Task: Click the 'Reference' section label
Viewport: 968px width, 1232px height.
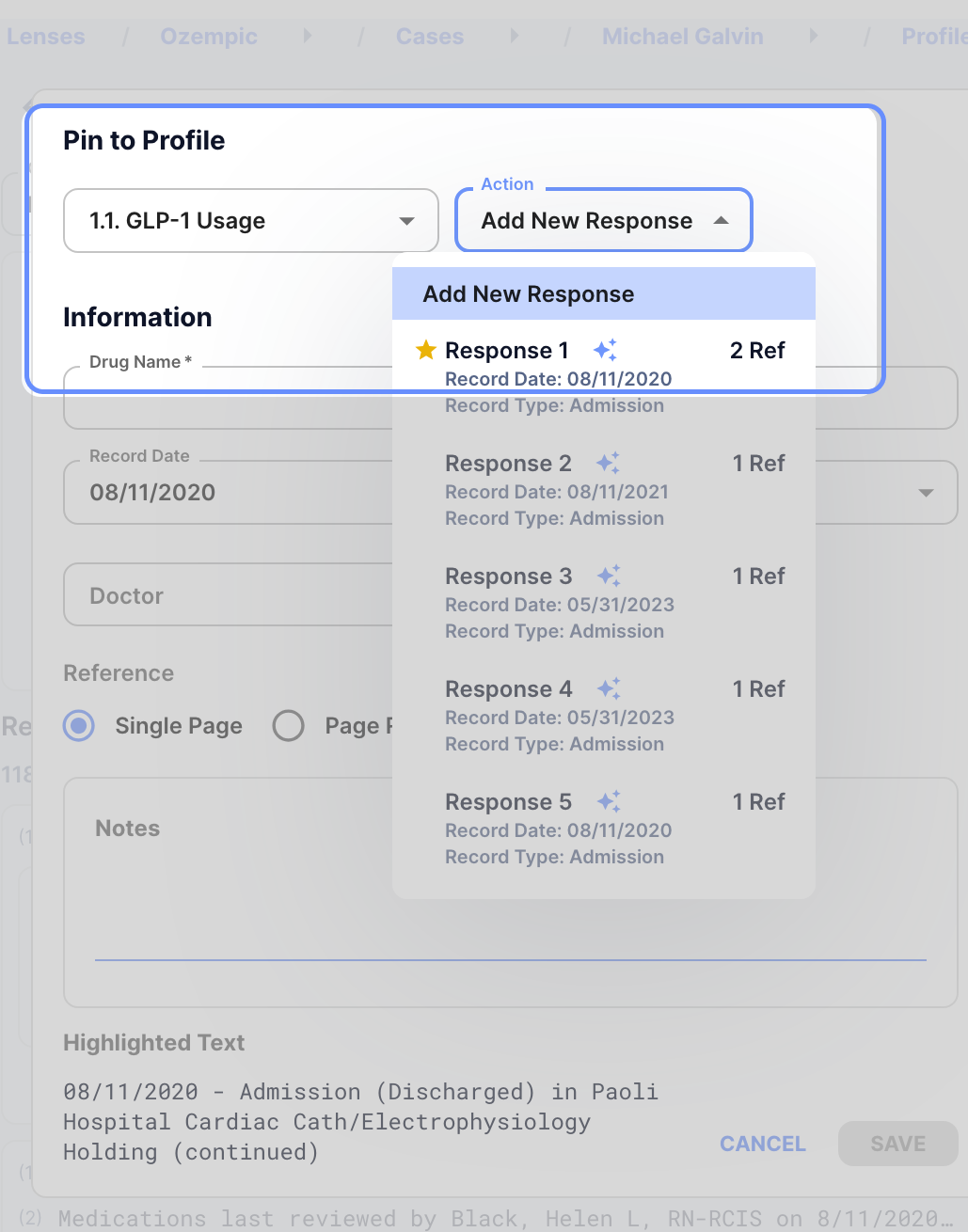Action: tap(119, 673)
